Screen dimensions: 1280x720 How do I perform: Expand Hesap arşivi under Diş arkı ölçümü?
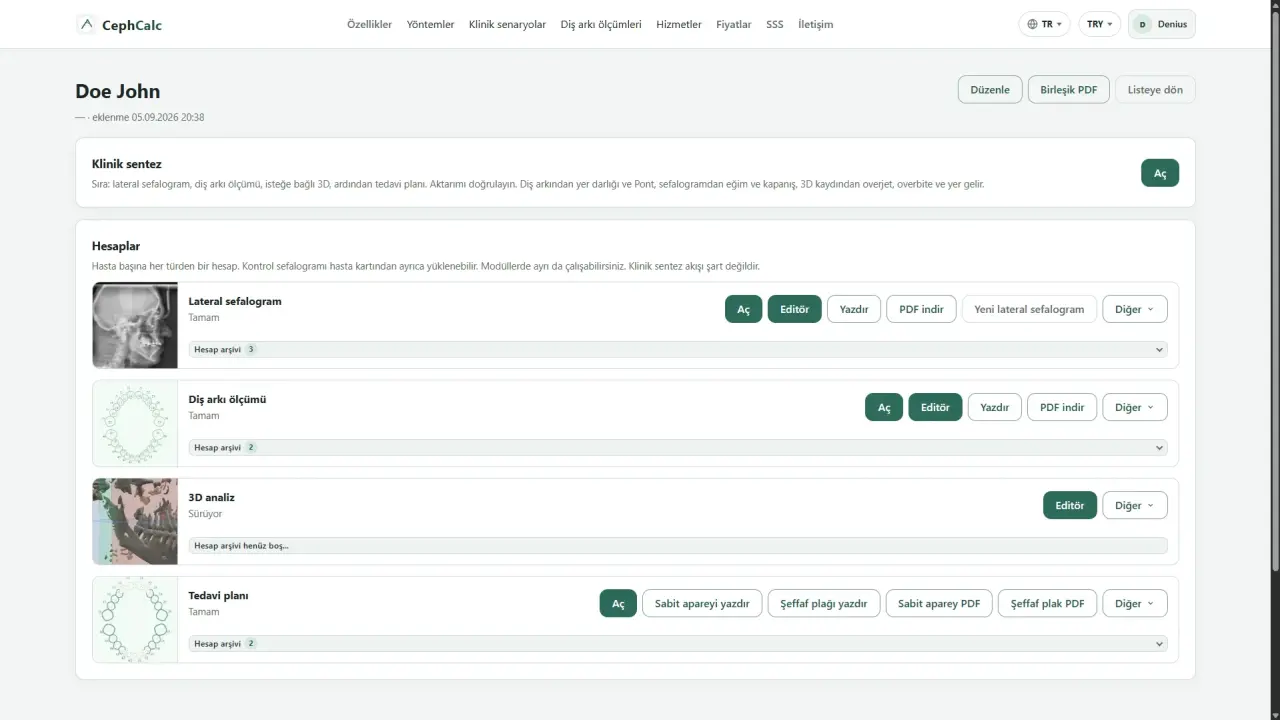point(678,447)
